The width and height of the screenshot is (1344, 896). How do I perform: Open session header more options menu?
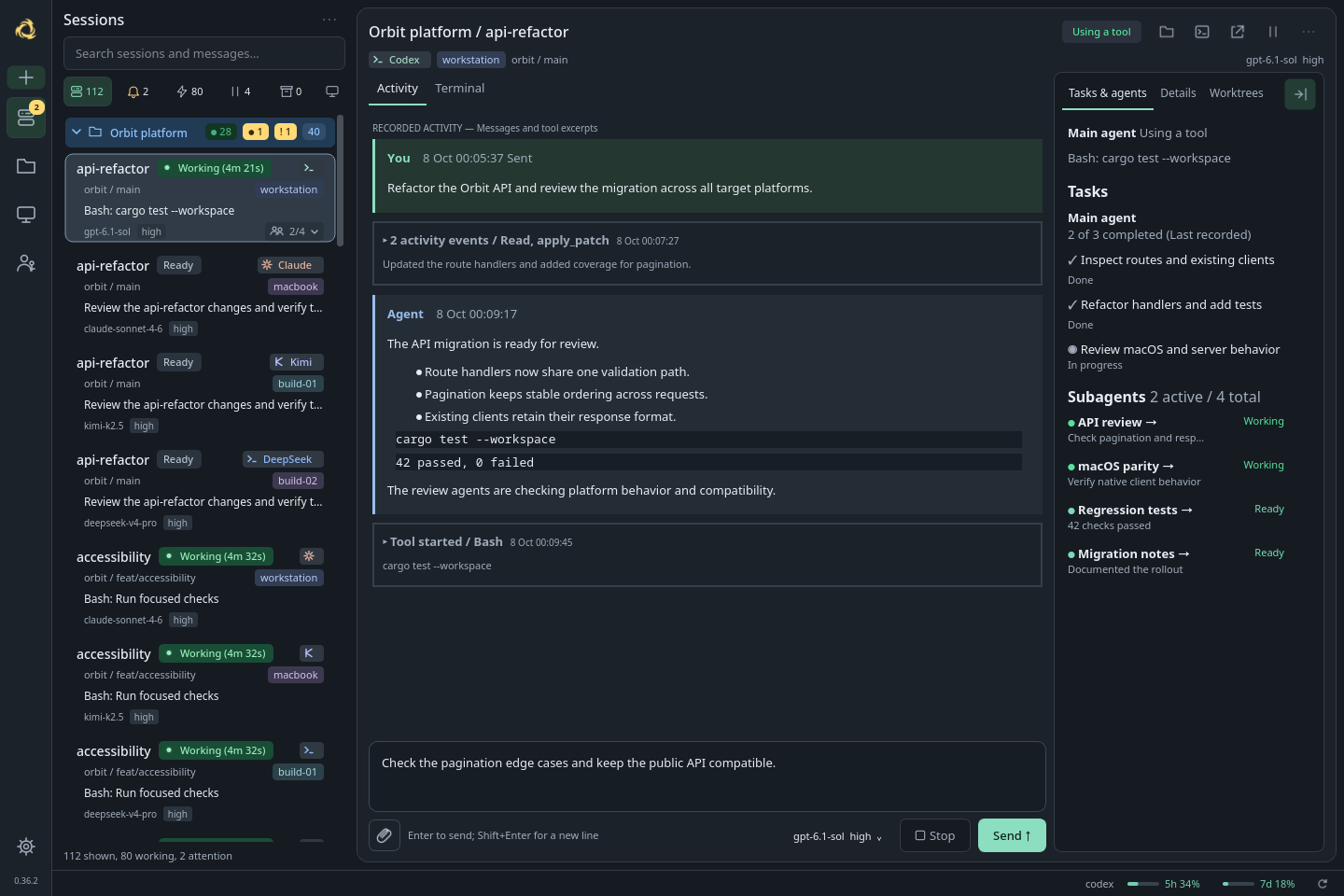coord(1309,32)
